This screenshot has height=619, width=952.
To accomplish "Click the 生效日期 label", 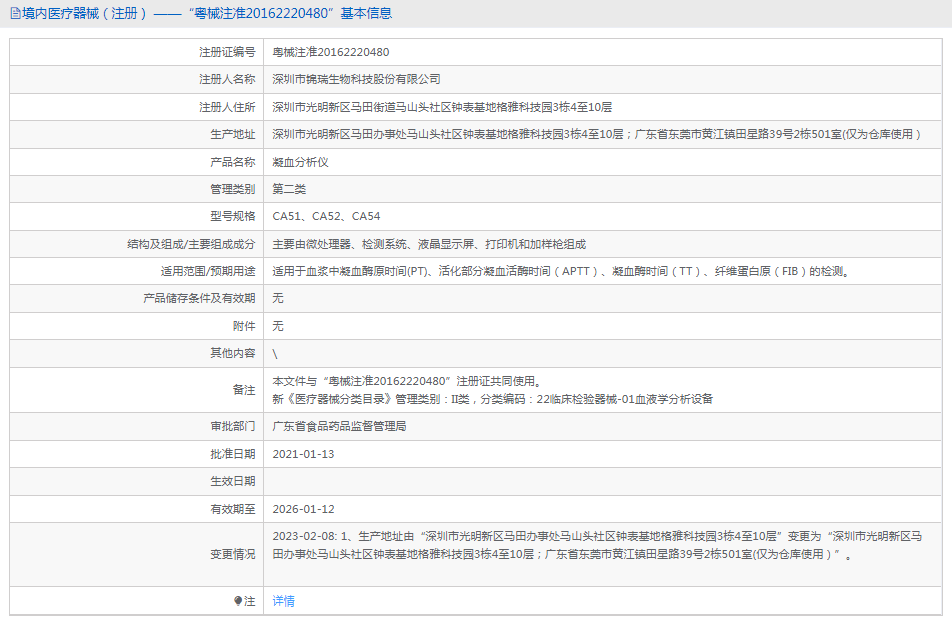I will 233,481.
